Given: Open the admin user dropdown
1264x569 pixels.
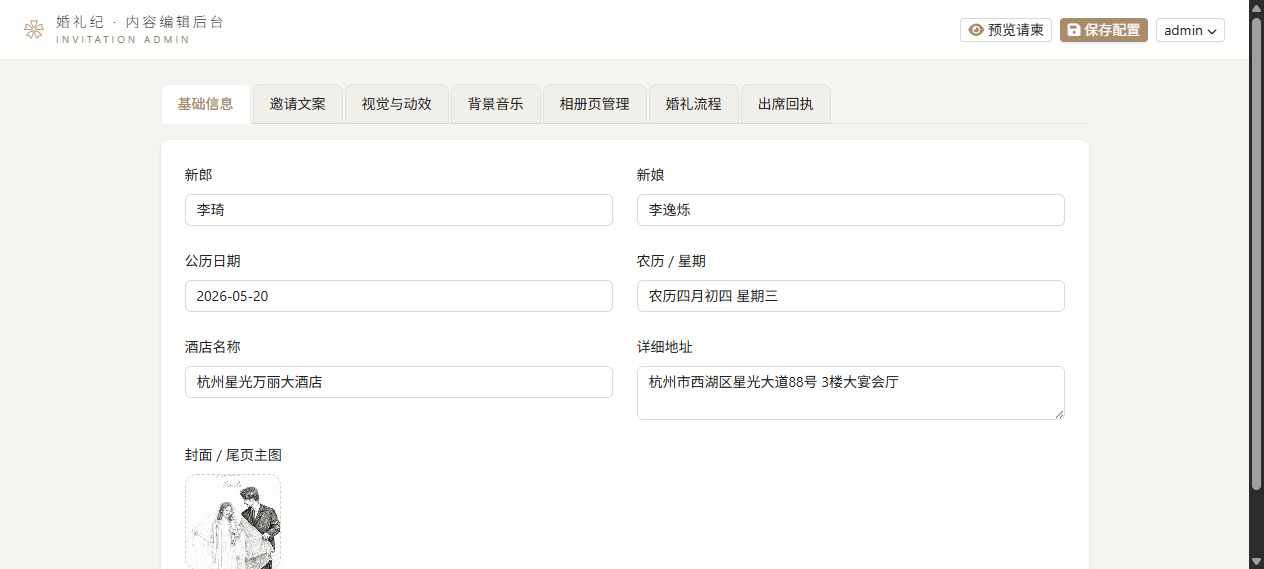Looking at the screenshot, I should (x=1190, y=30).
